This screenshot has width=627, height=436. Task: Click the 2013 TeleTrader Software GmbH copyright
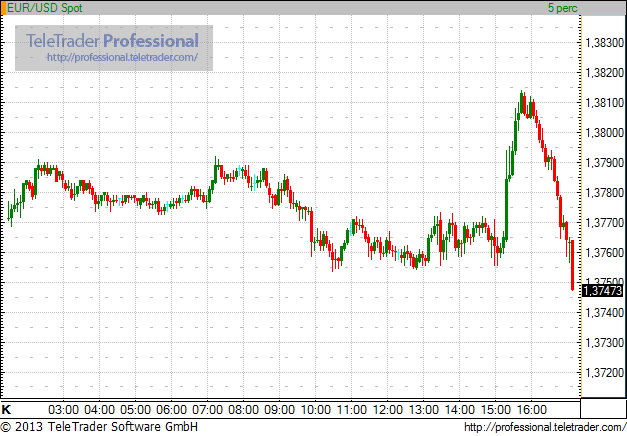99,427
